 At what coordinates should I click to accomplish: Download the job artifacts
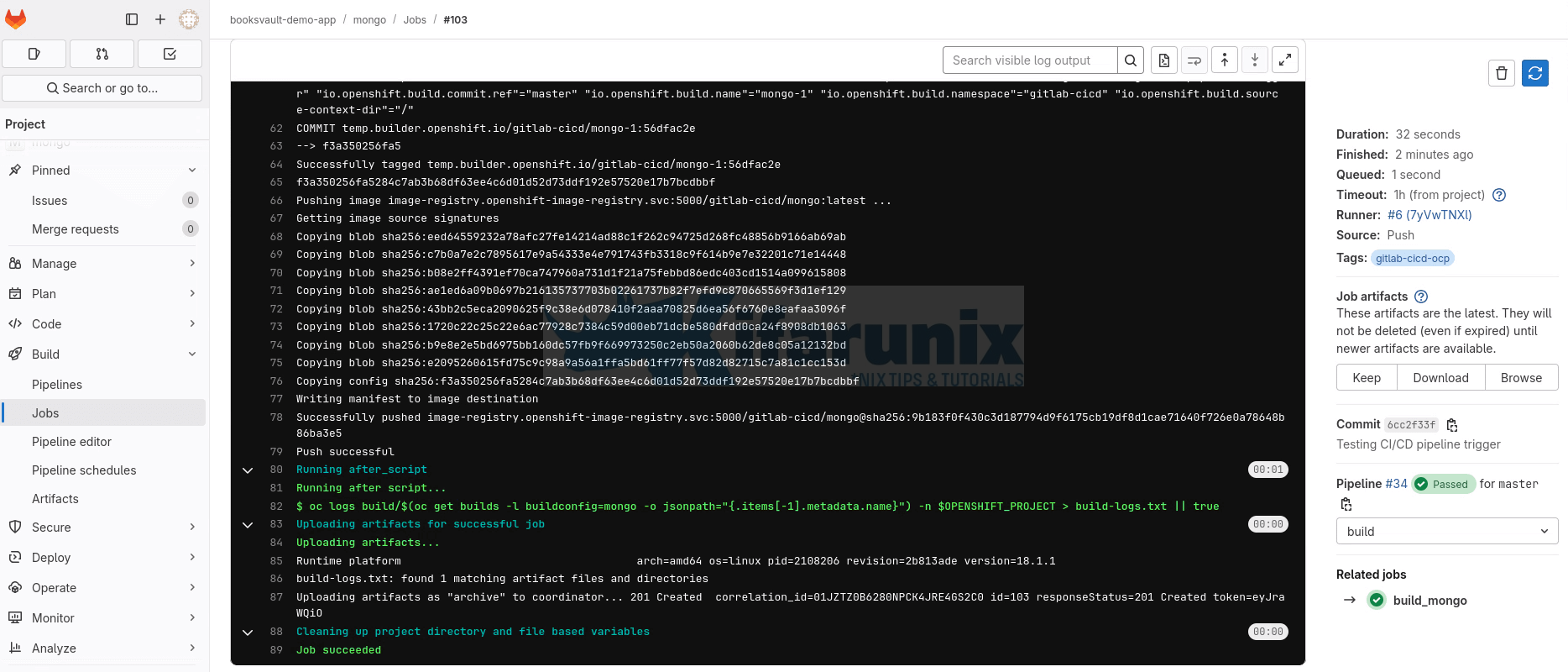(1440, 378)
